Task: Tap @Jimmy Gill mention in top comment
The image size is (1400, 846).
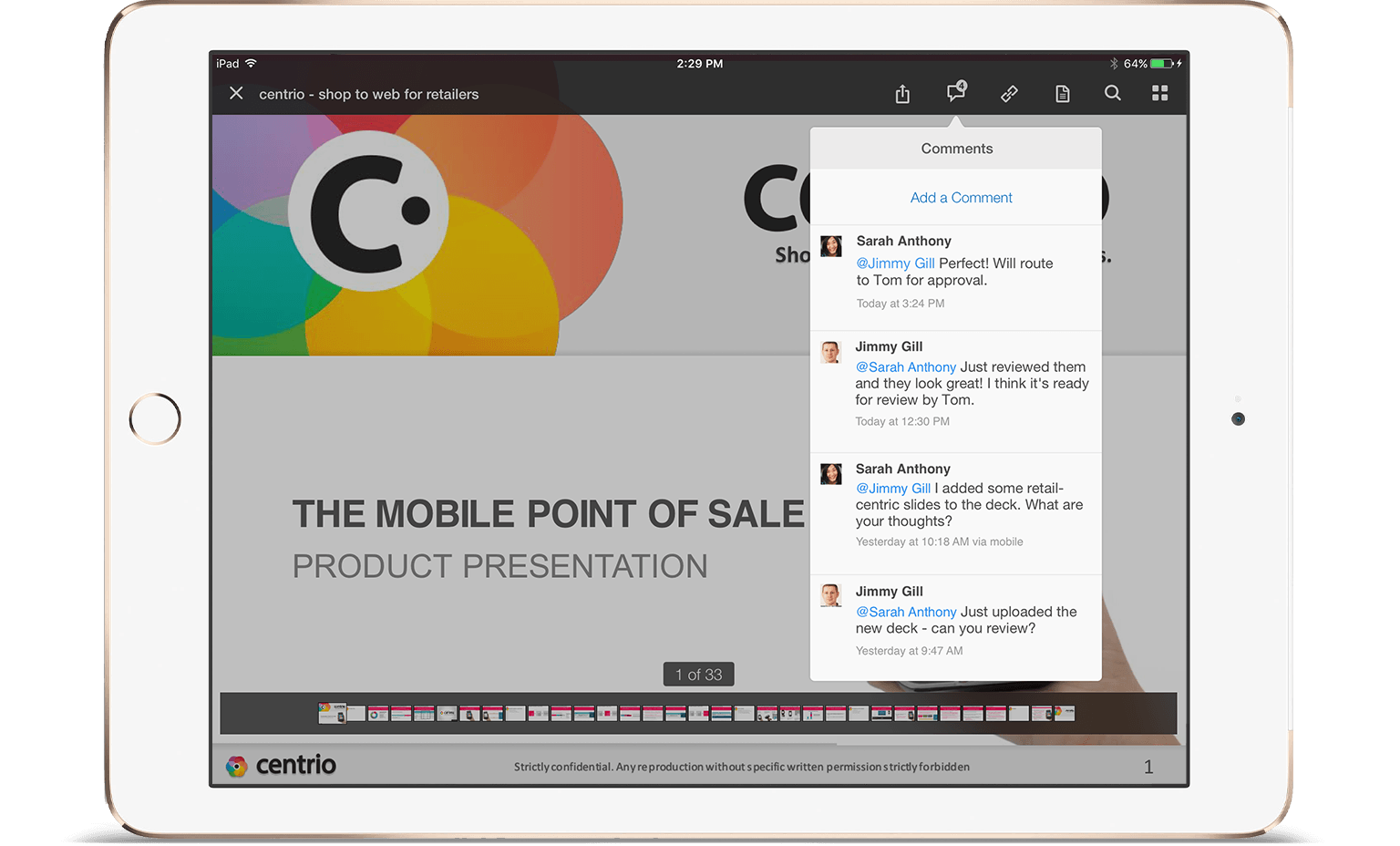Action: (895, 263)
